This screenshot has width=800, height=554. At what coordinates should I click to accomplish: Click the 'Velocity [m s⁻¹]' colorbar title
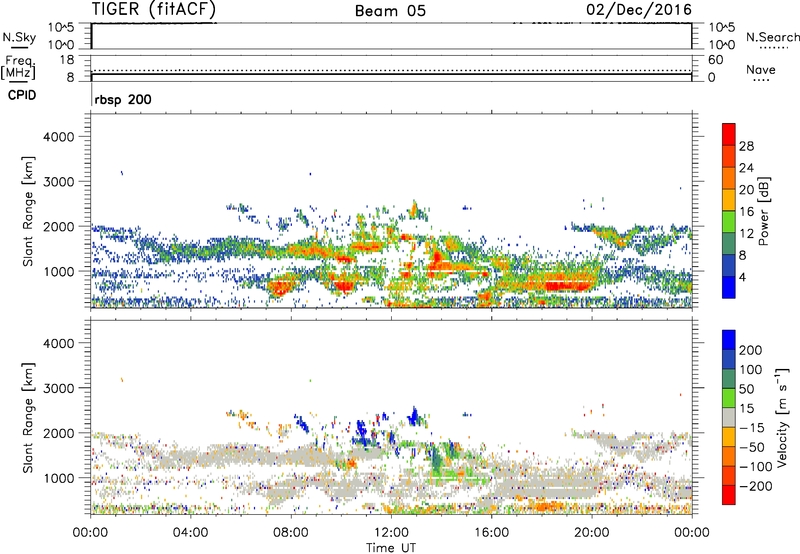(x=782, y=417)
